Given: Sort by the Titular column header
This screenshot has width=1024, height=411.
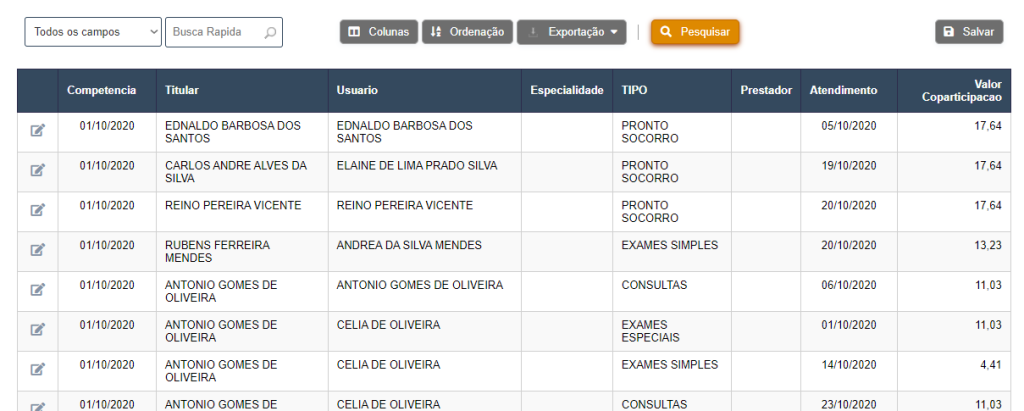Looking at the screenshot, I should pyautogui.click(x=182, y=90).
